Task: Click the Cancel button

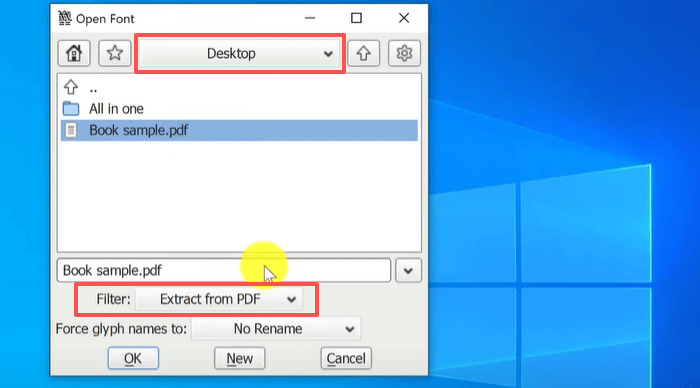Action: click(x=346, y=358)
